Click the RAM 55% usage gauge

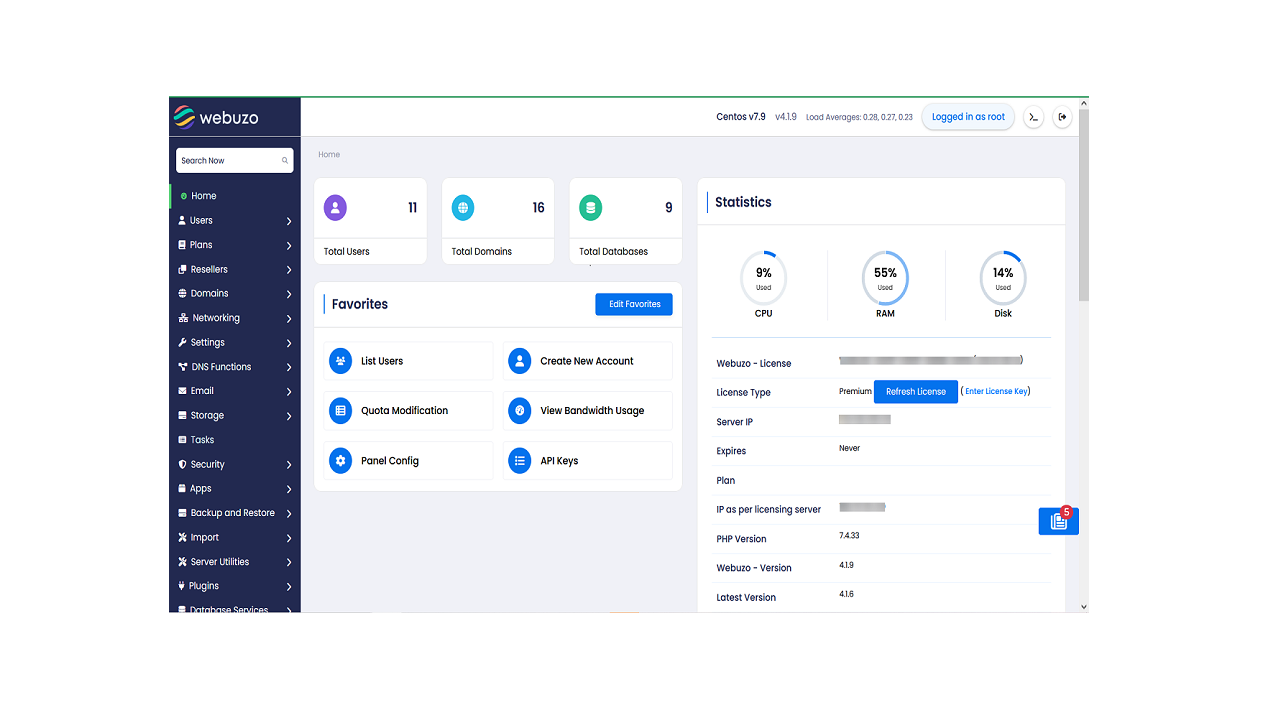[x=885, y=278]
